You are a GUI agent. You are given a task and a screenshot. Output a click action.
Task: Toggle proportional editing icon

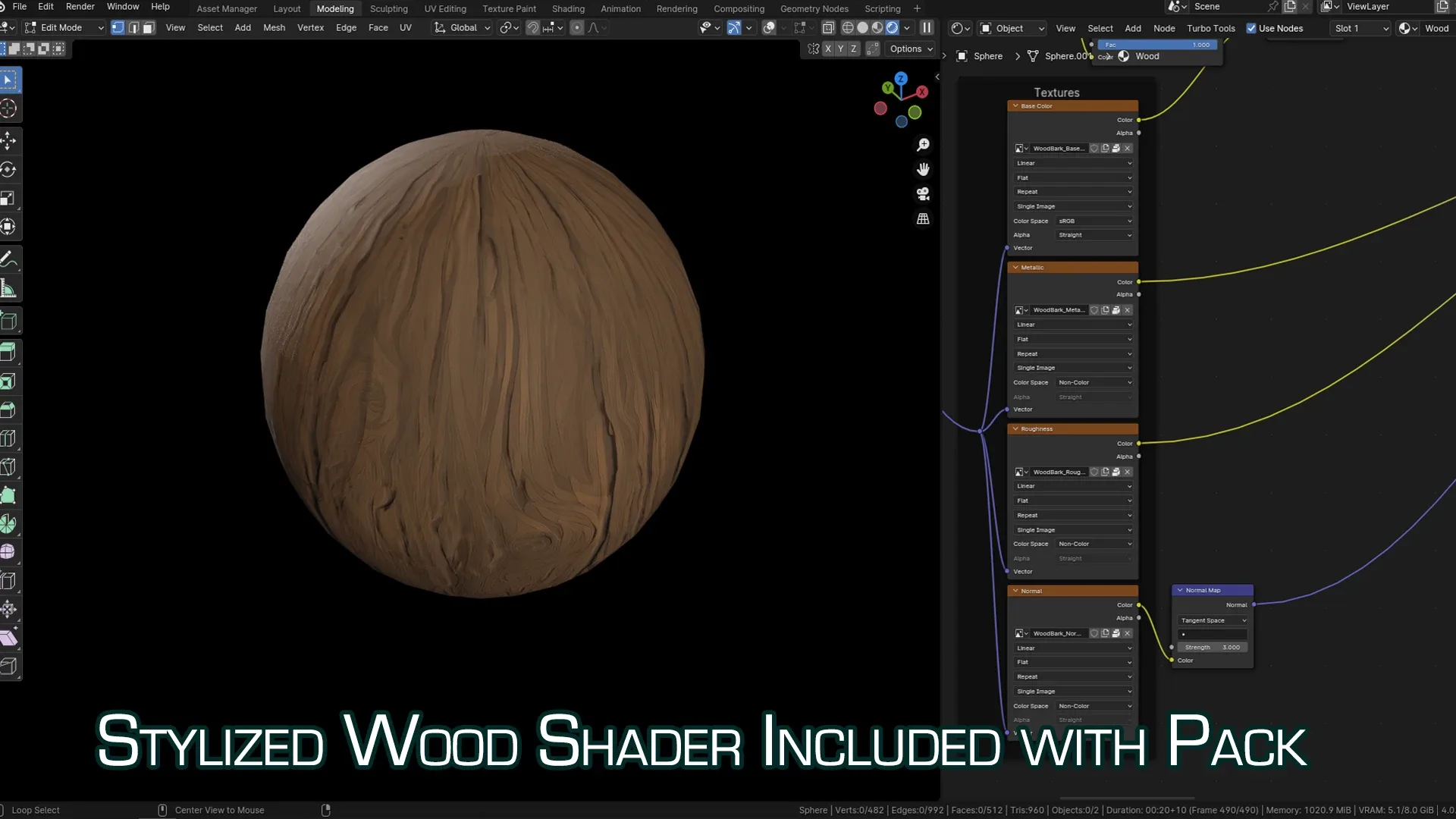(578, 27)
